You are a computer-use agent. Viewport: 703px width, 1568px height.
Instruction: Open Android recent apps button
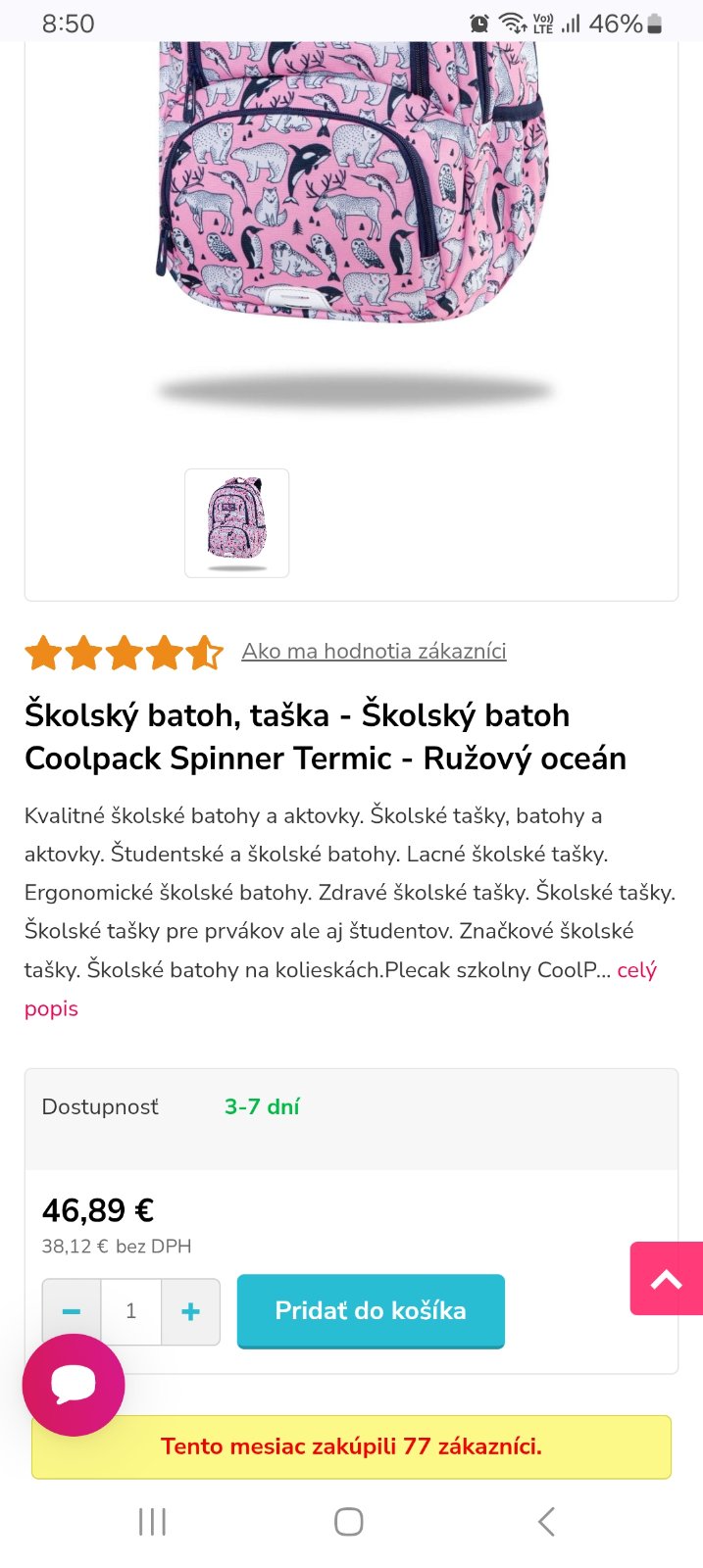[152, 1521]
